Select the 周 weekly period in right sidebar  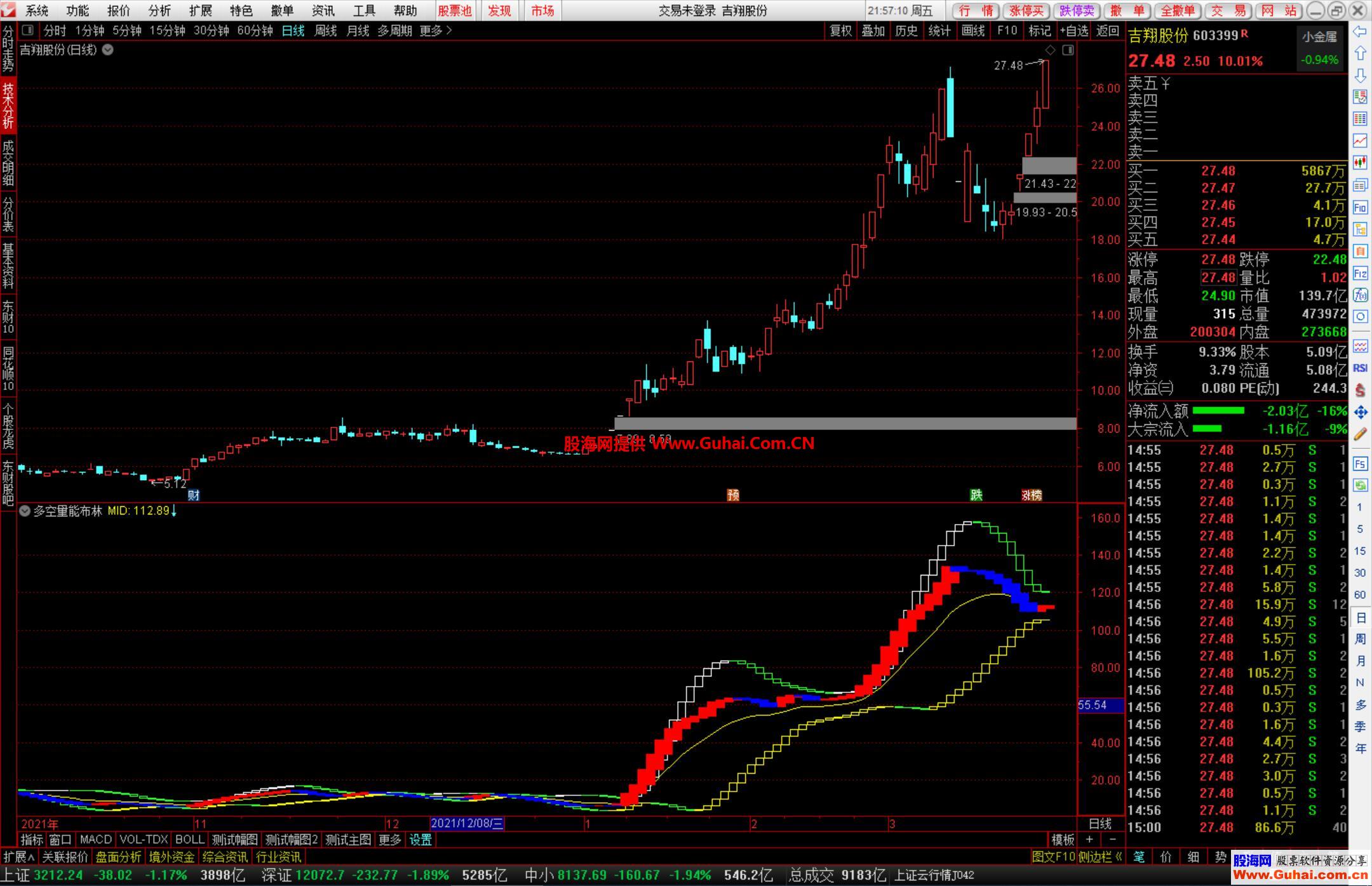tap(1360, 639)
